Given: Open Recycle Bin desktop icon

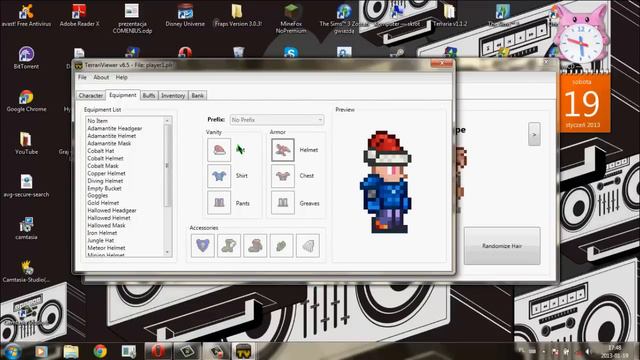Looking at the screenshot, I should coord(238,52).
